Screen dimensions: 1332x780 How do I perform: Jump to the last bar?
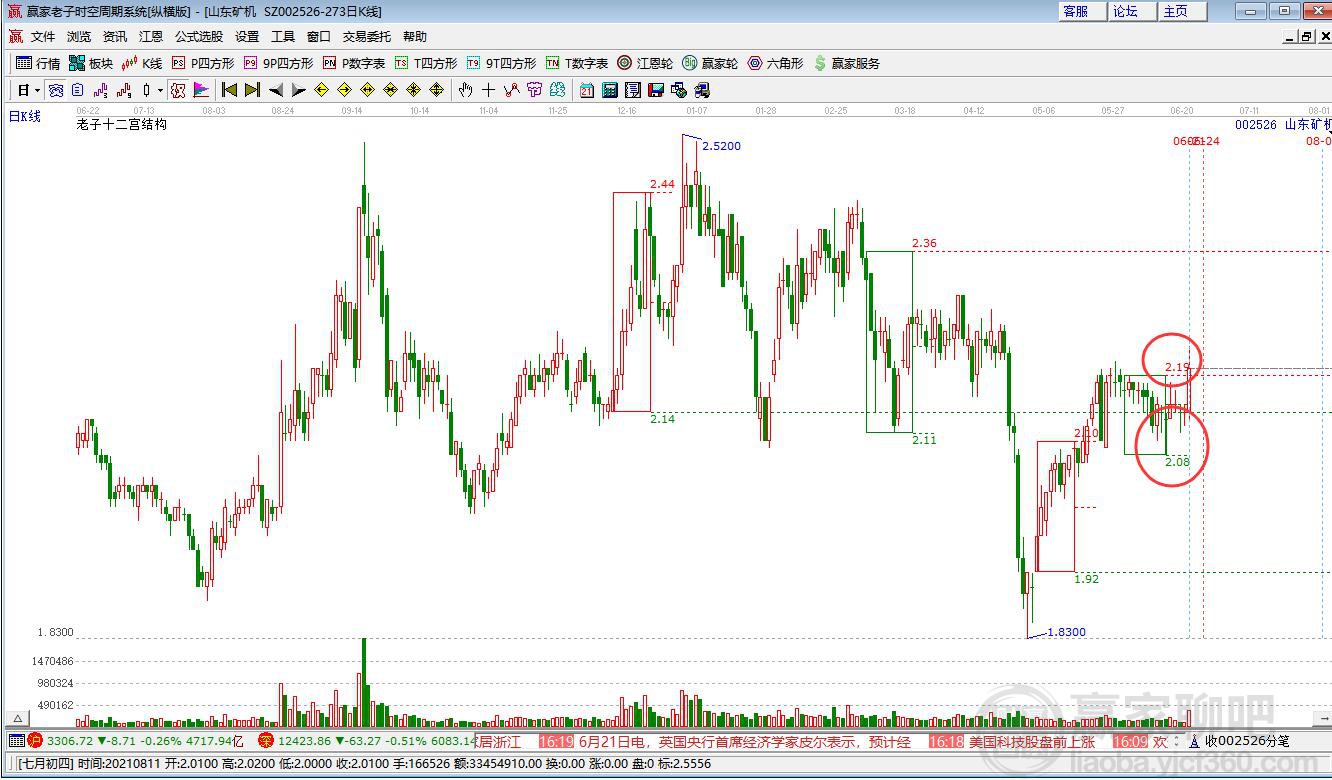point(252,90)
